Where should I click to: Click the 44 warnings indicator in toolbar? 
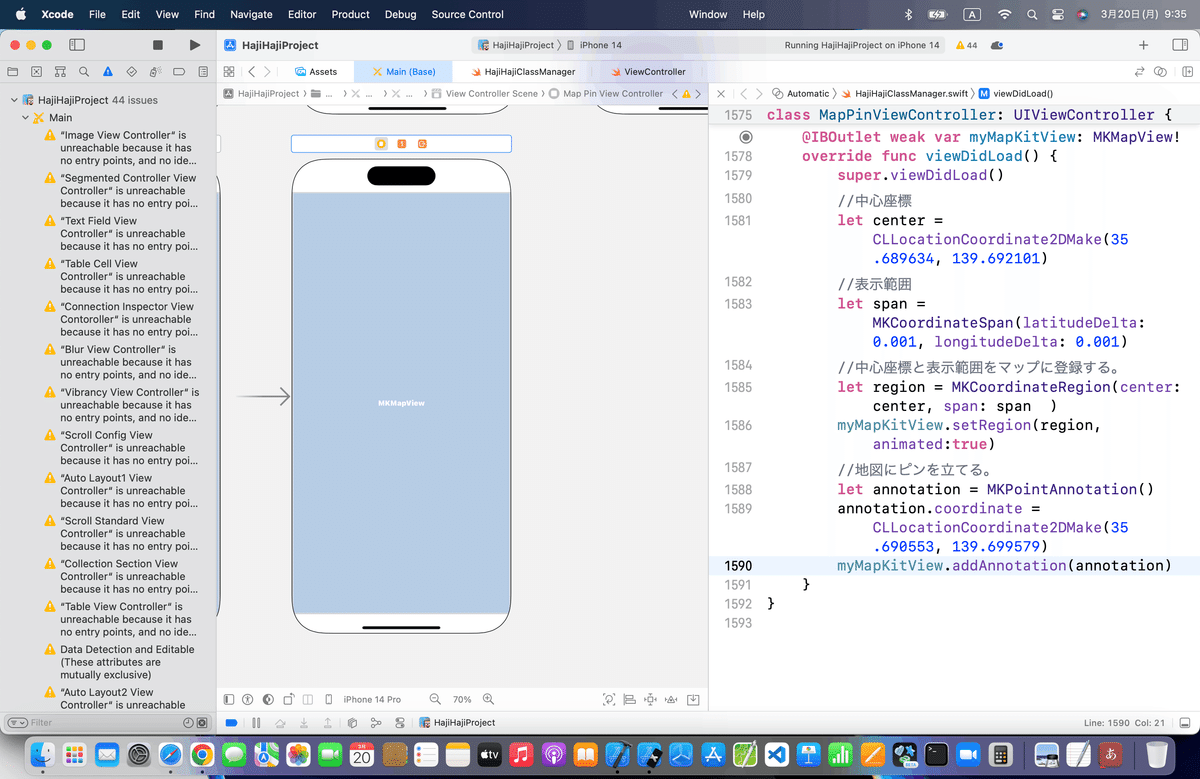point(967,45)
